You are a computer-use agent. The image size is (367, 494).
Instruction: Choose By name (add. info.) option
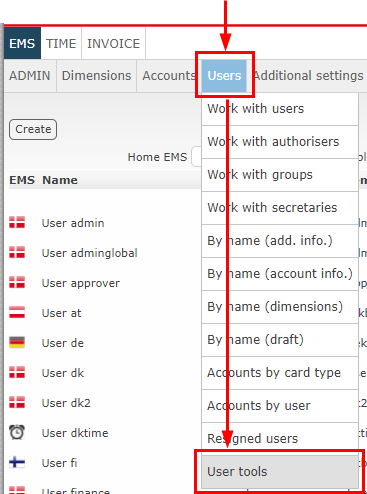(280, 241)
